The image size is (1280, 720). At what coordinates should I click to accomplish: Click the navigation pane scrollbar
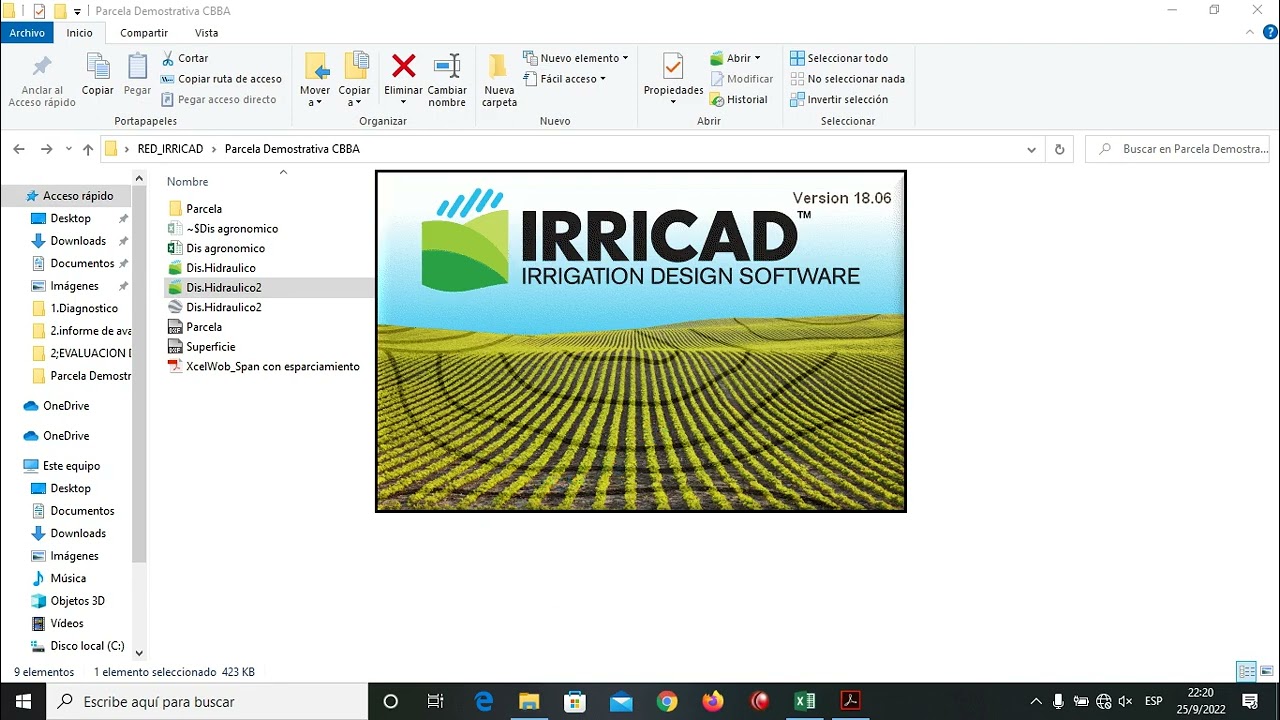pos(139,375)
